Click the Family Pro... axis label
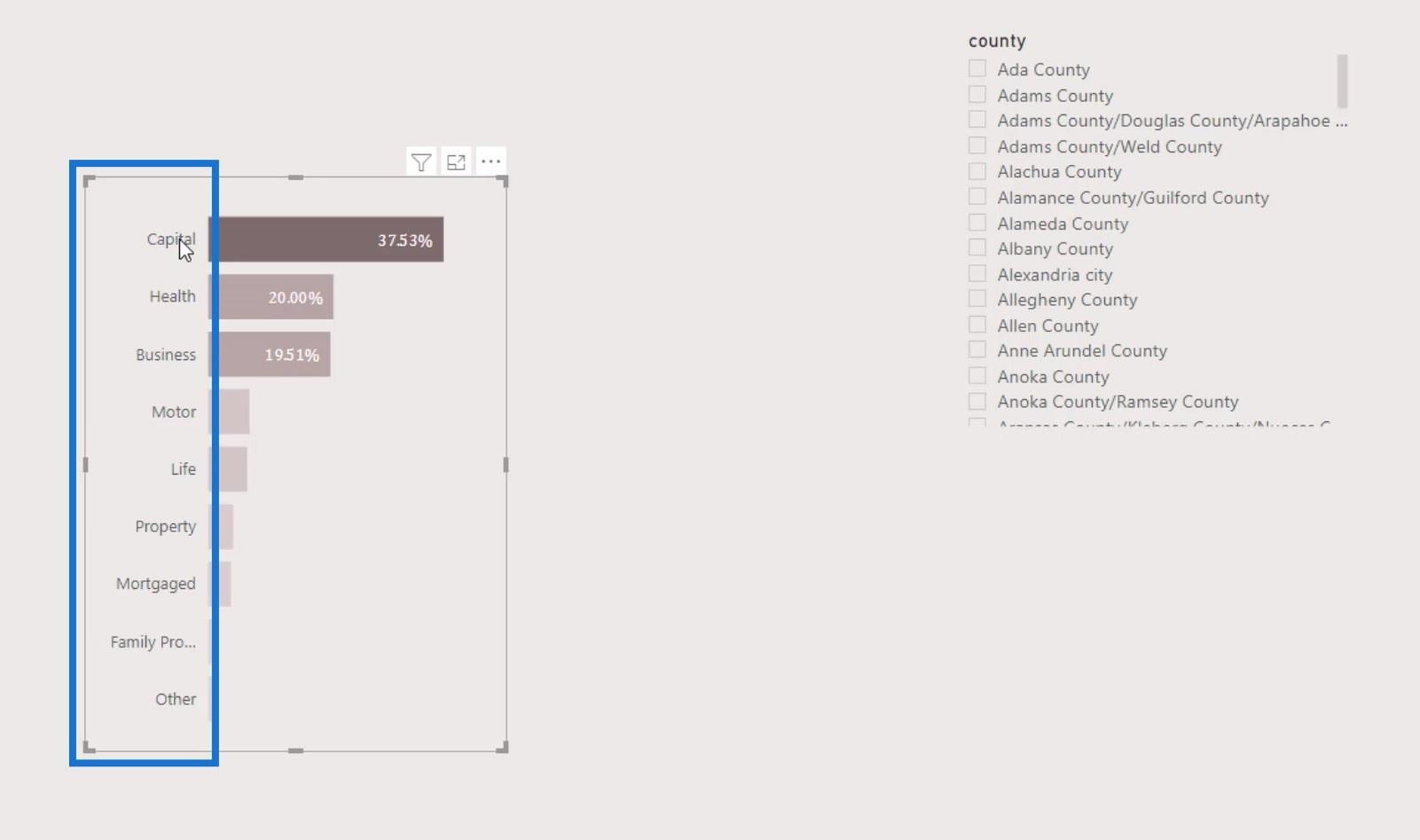The image size is (1420, 840). (x=153, y=641)
